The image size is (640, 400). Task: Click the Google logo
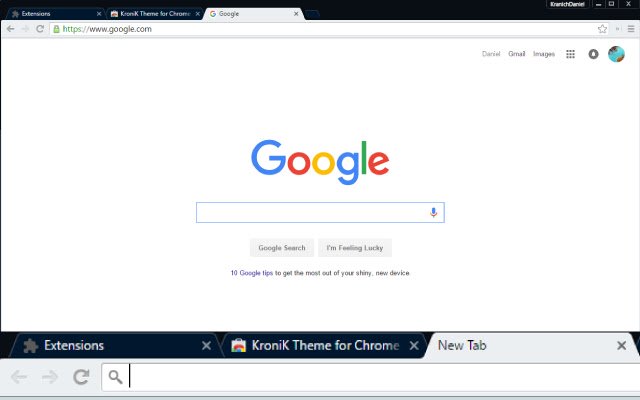coord(320,162)
